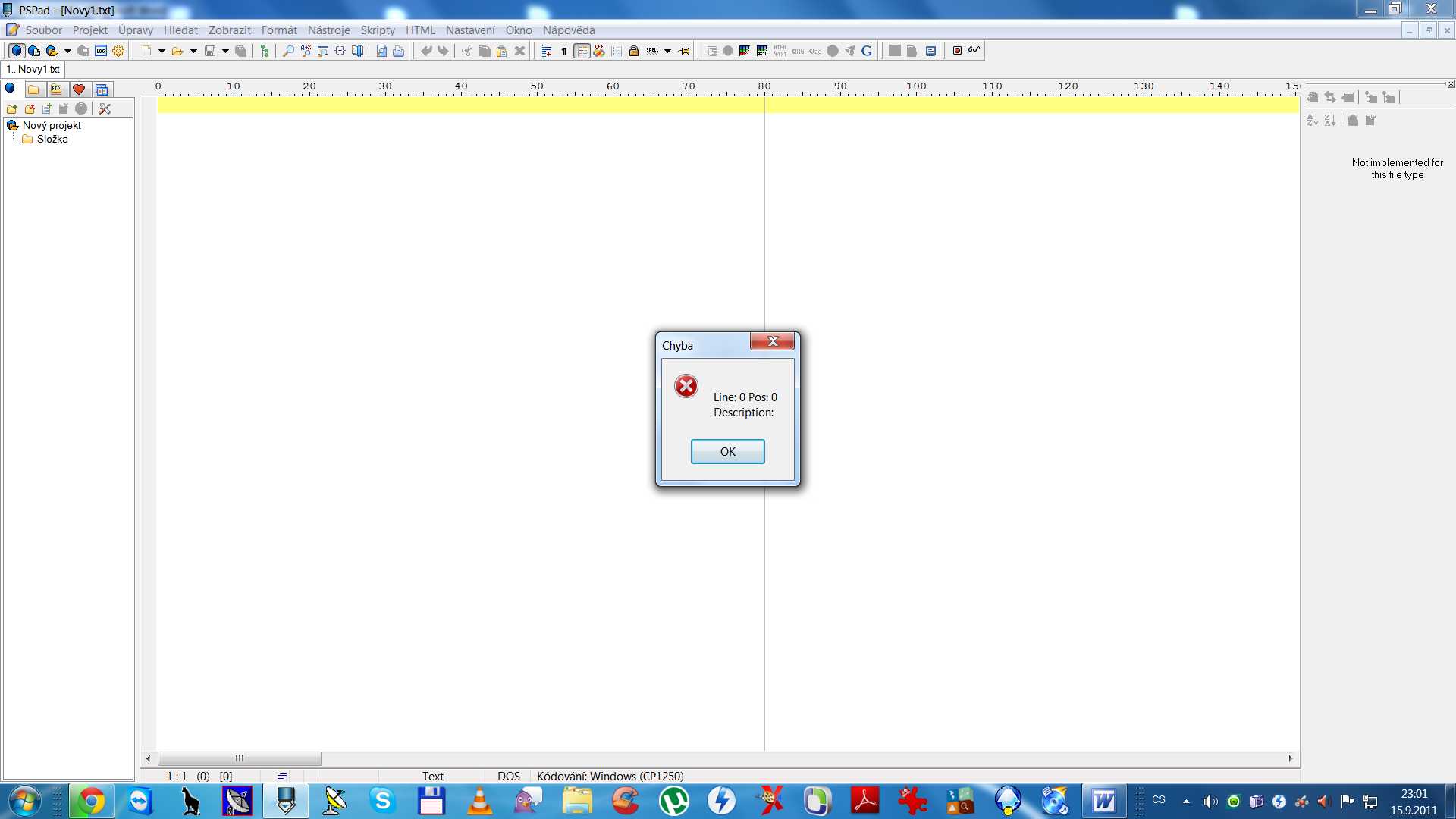This screenshot has height=819, width=1456.
Task: Open the FTP tab in side panel
Action: point(56,89)
